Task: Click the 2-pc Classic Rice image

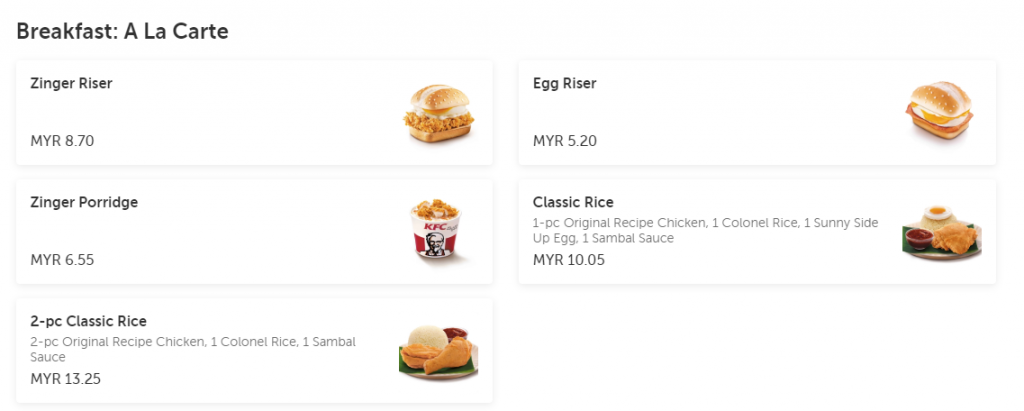Action: 438,351
